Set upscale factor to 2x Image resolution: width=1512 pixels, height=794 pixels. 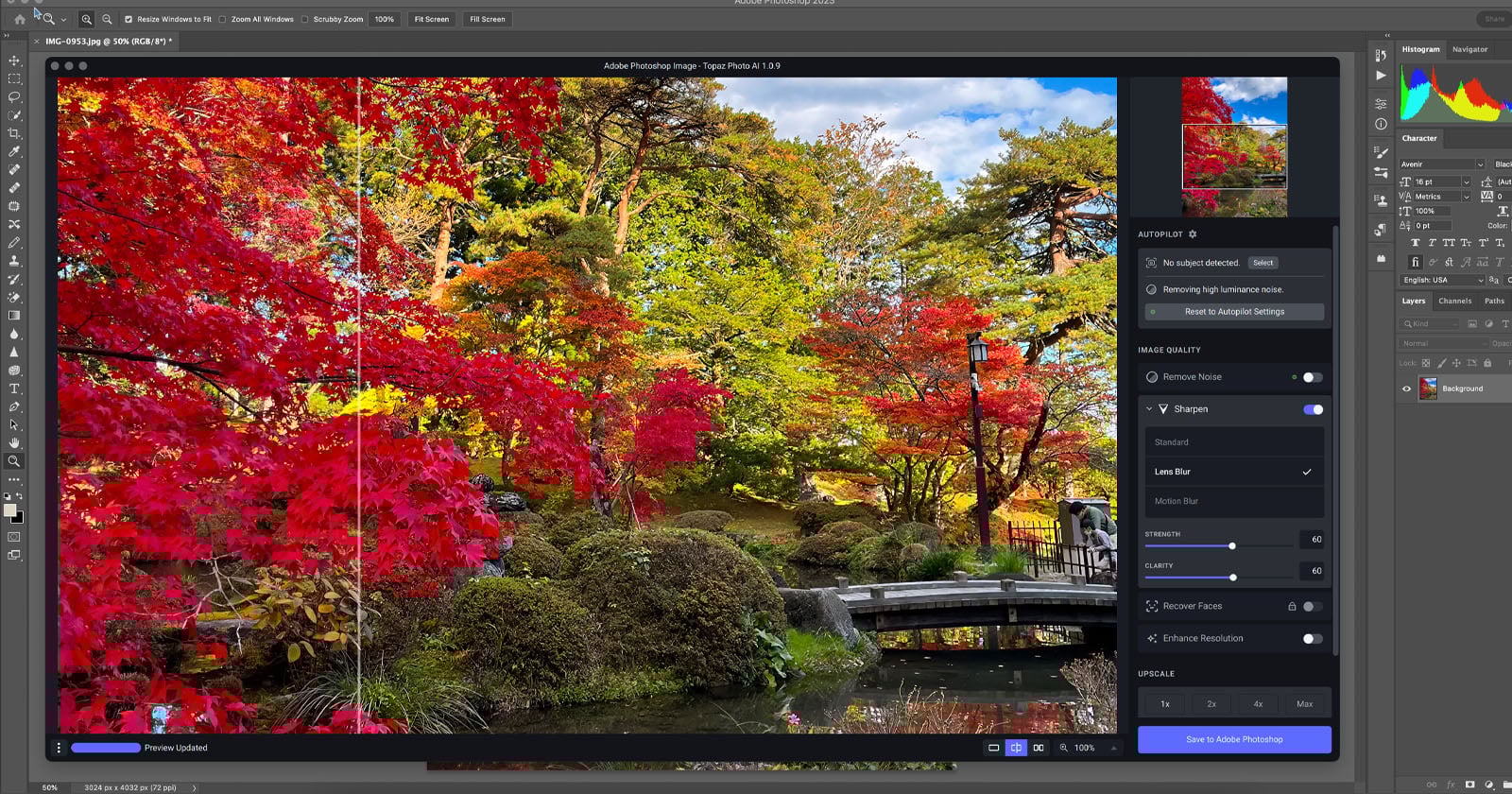tap(1211, 704)
